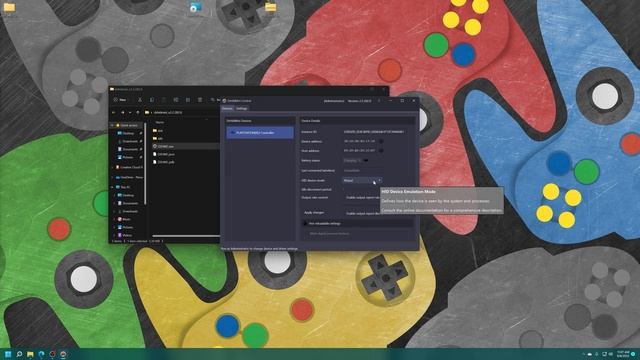Click the horizontal scrollbar in File Explorer file list
Image resolution: width=640 pixels, height=360 pixels.
186,236
